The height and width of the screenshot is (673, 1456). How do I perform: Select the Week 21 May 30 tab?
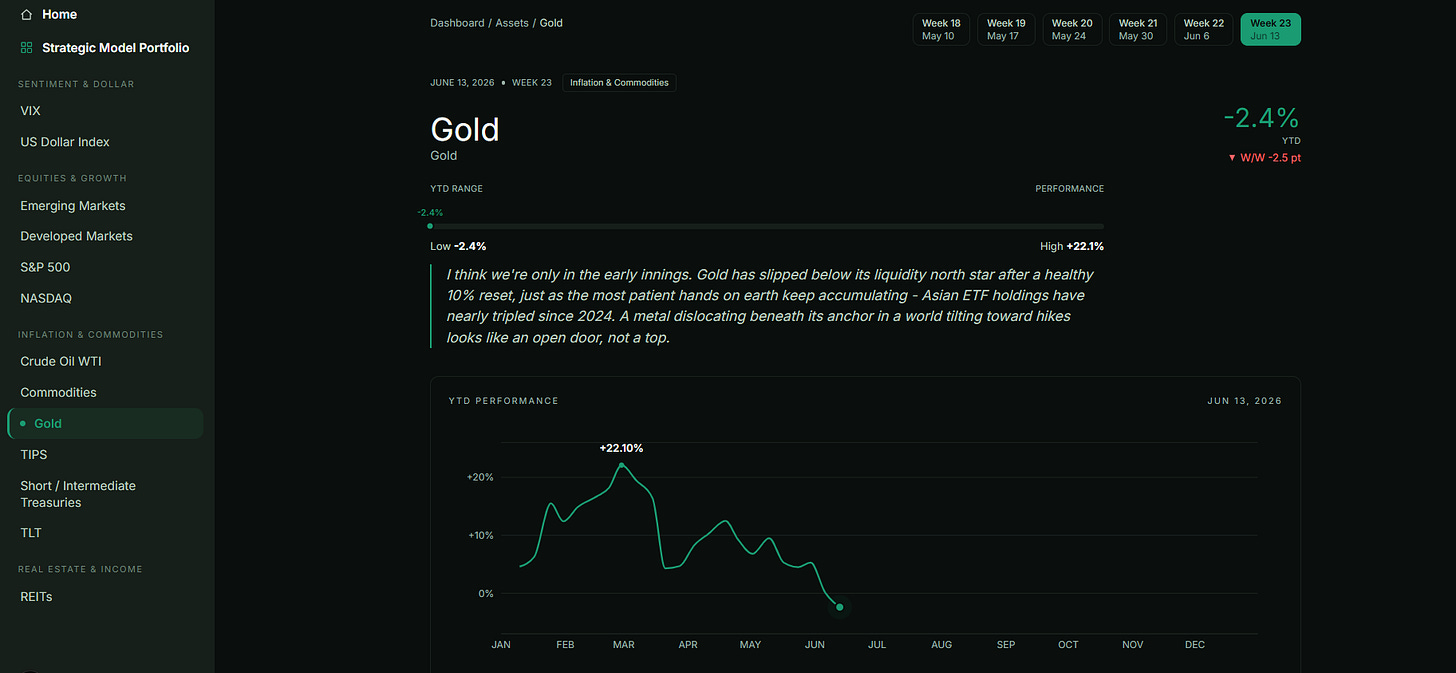(x=1138, y=29)
